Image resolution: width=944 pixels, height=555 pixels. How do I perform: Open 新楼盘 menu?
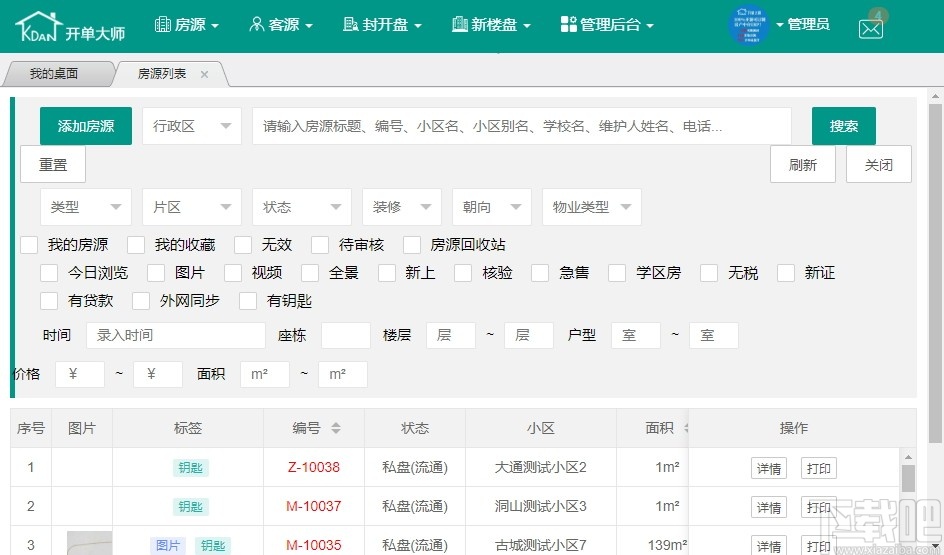tap(491, 25)
